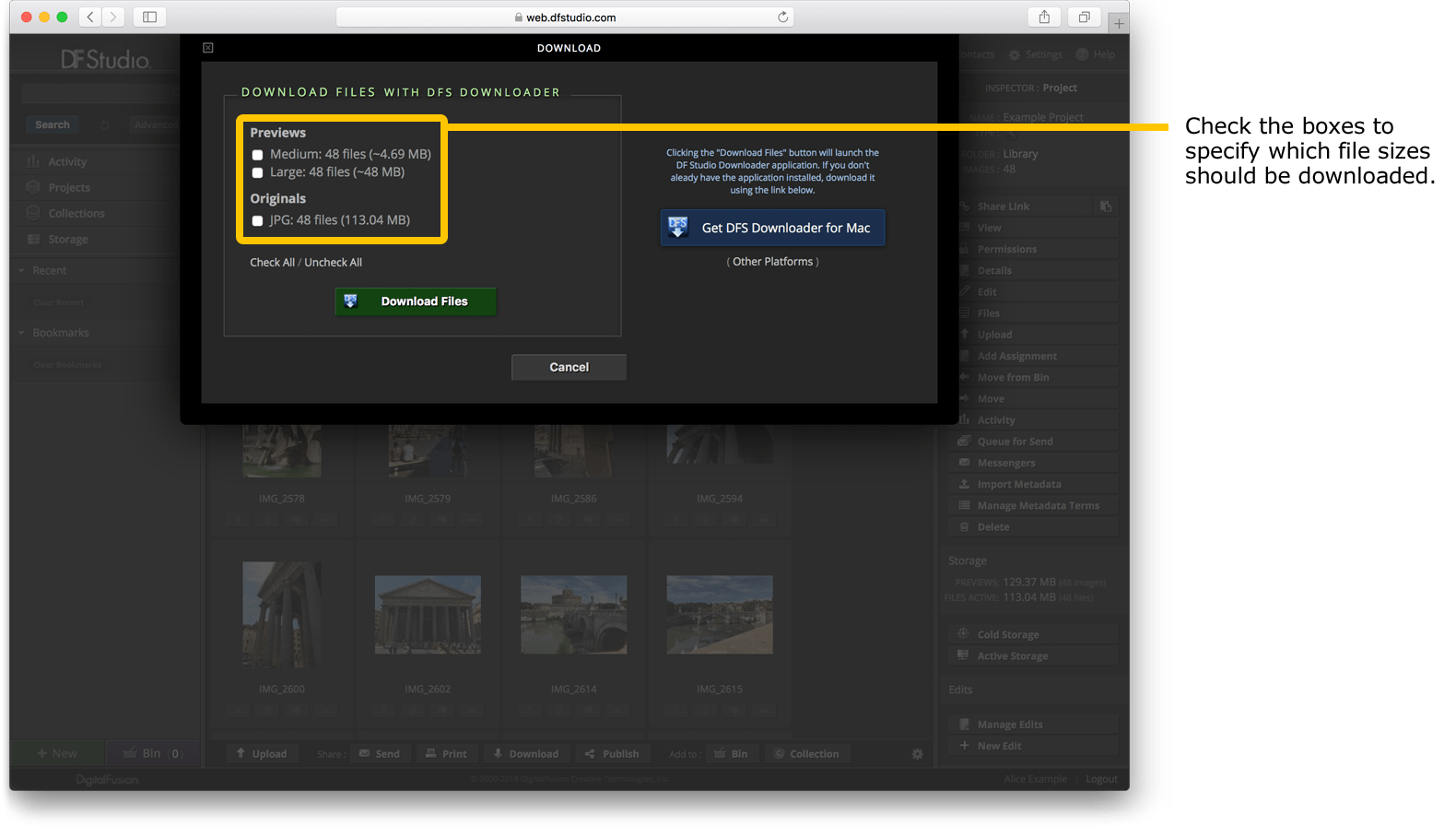Check the JPG originals 113.04 MB checkbox
This screenshot has height=826, width=1456.
click(257, 220)
